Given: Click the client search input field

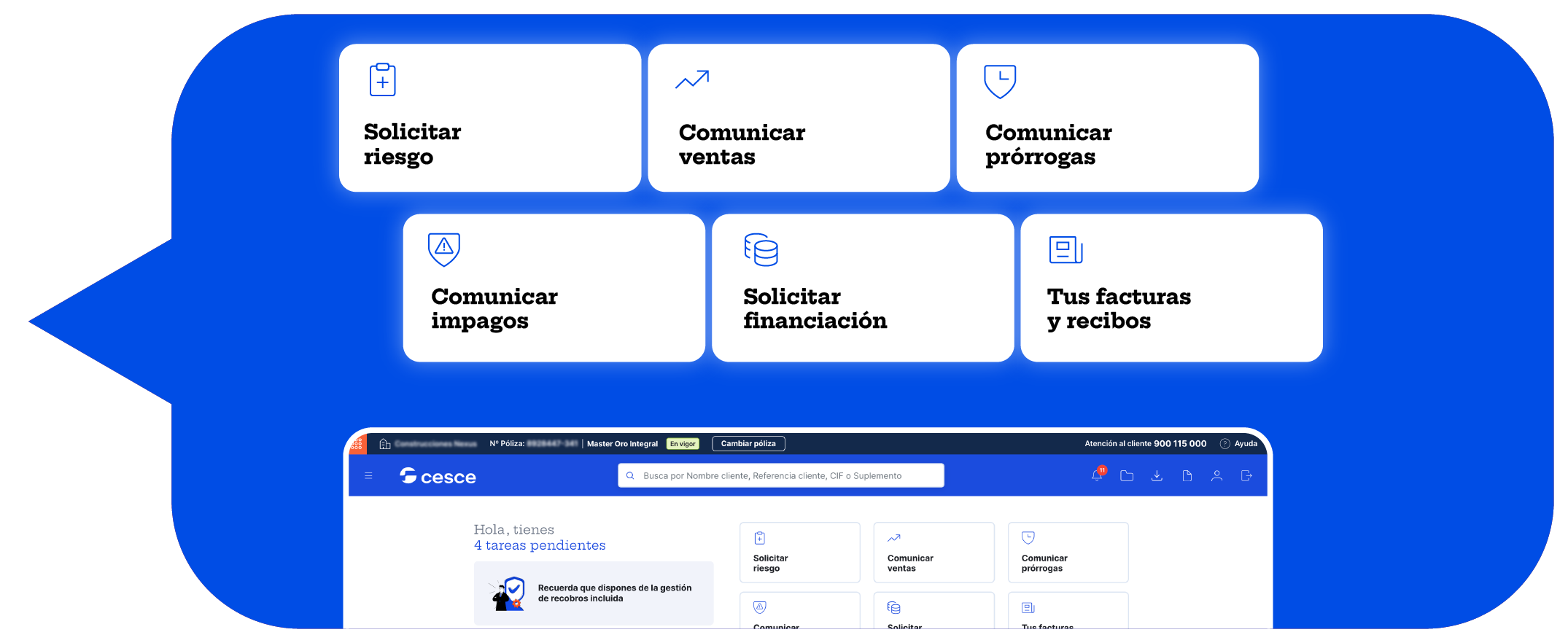Looking at the screenshot, I should pyautogui.click(x=780, y=475).
